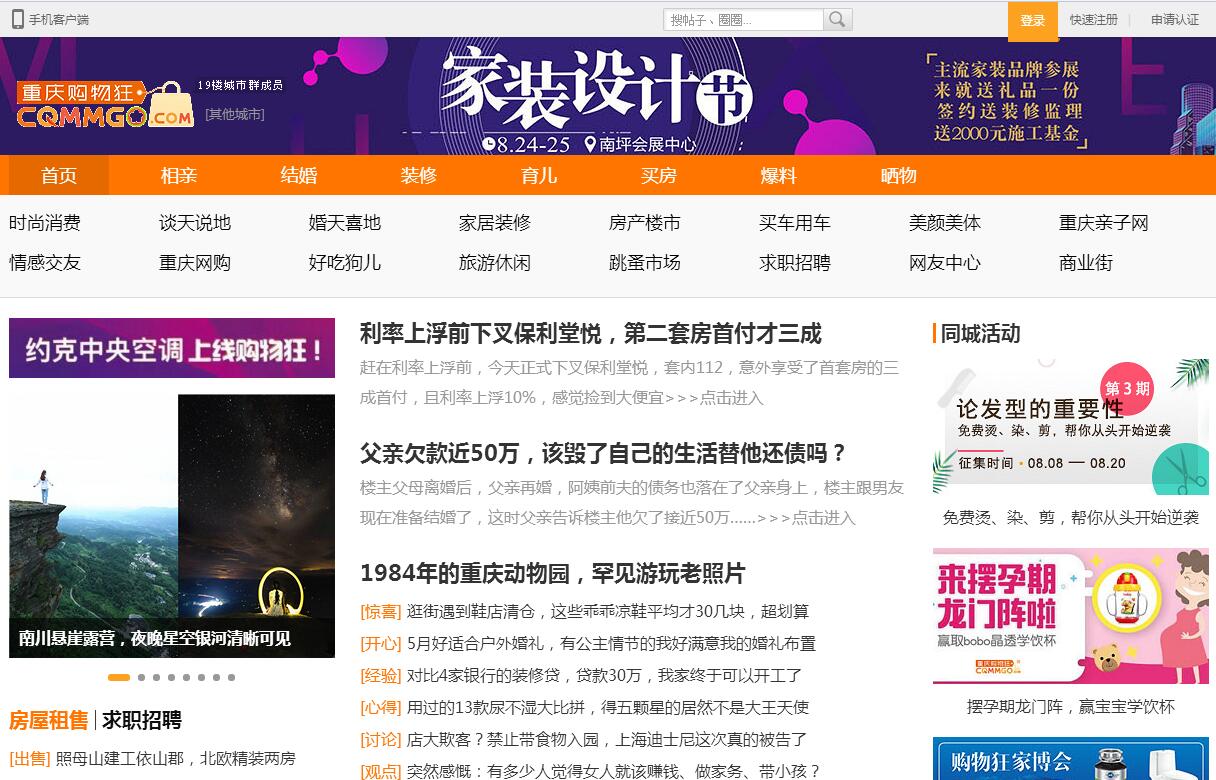
Task: Switch to the 求职招聘 tab beside 房屋租售
Action: coord(141,720)
